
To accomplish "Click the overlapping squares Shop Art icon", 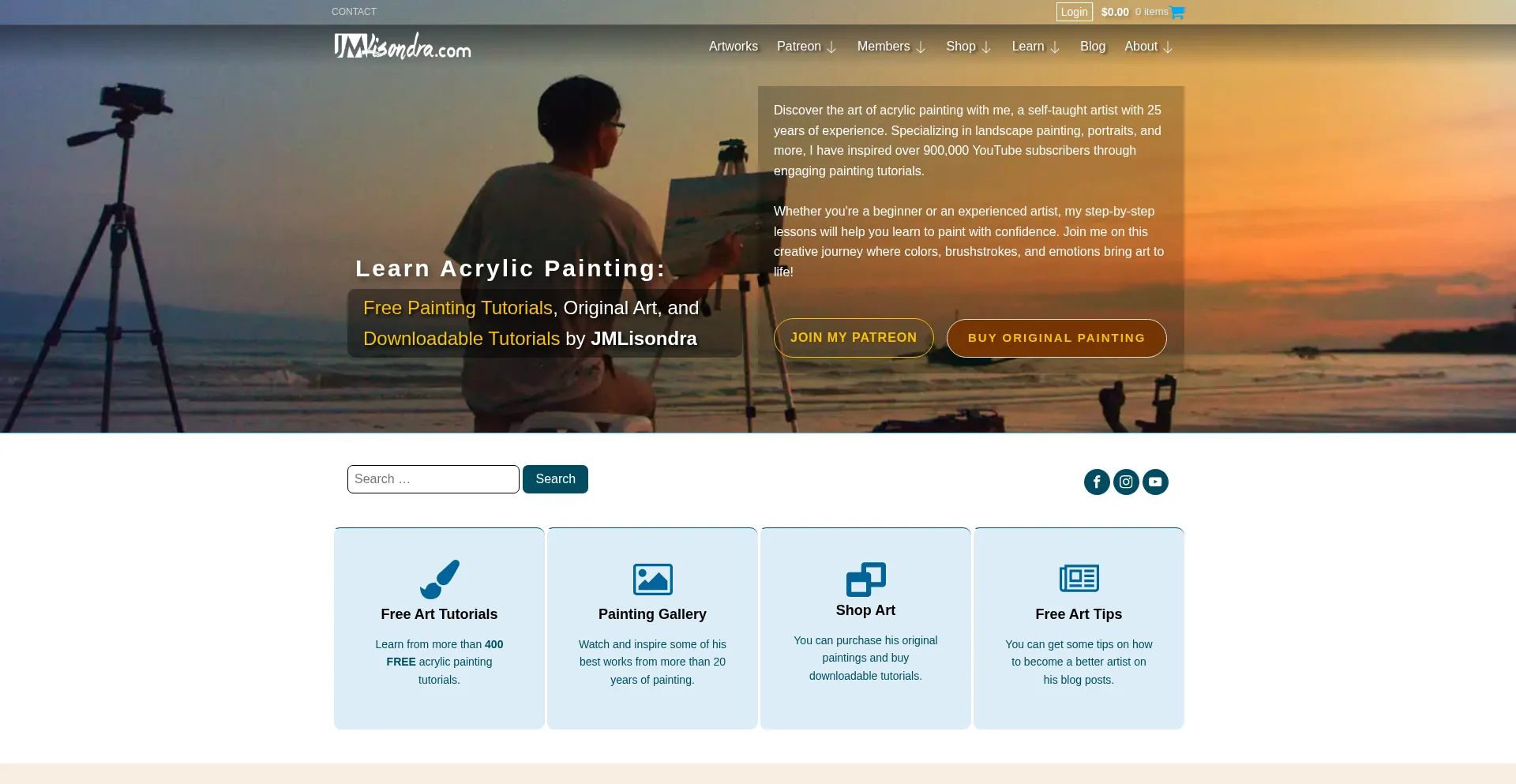I will click(865, 580).
